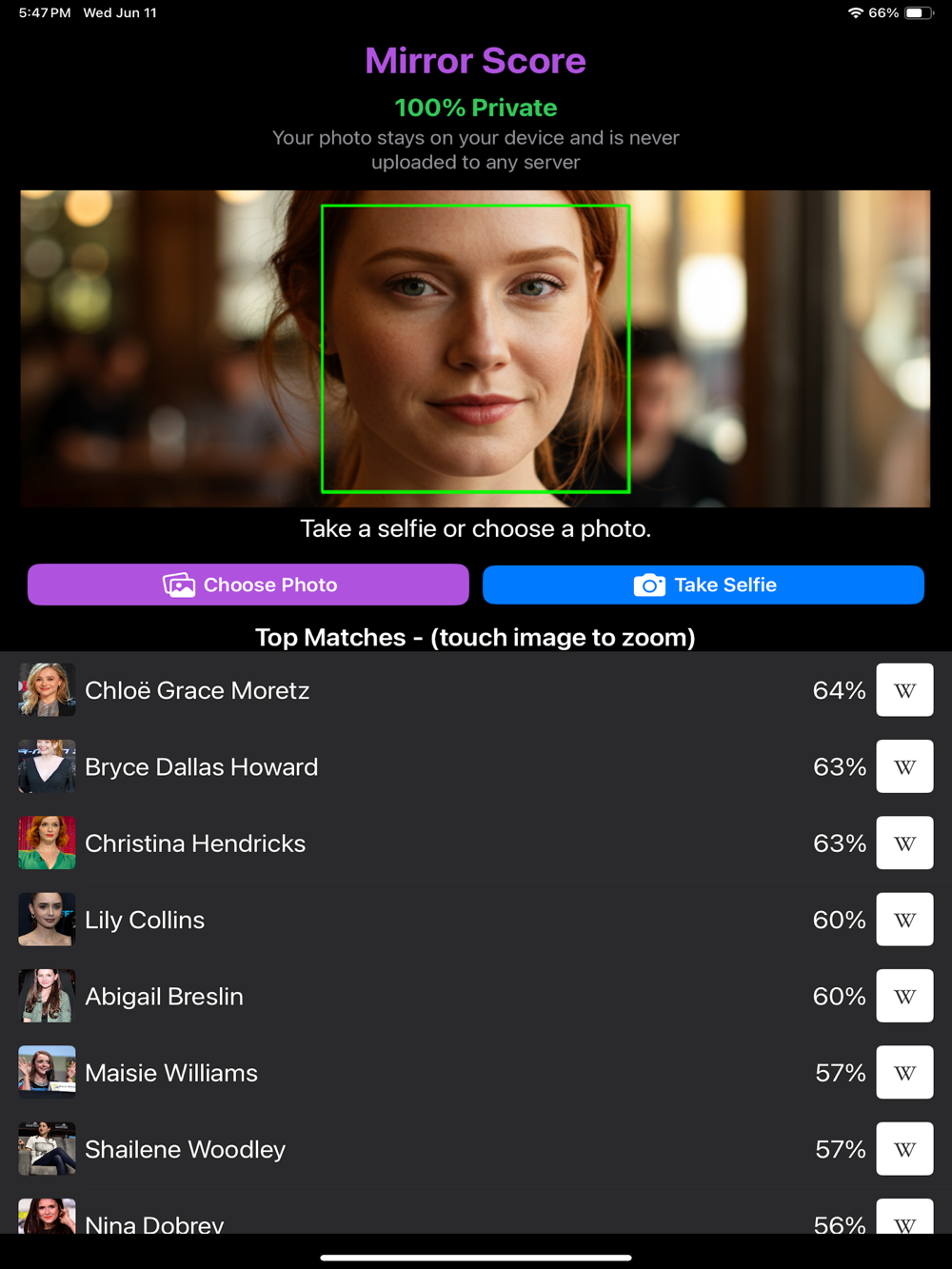Open Wikipedia for Shailene Woodley

tap(904, 1149)
